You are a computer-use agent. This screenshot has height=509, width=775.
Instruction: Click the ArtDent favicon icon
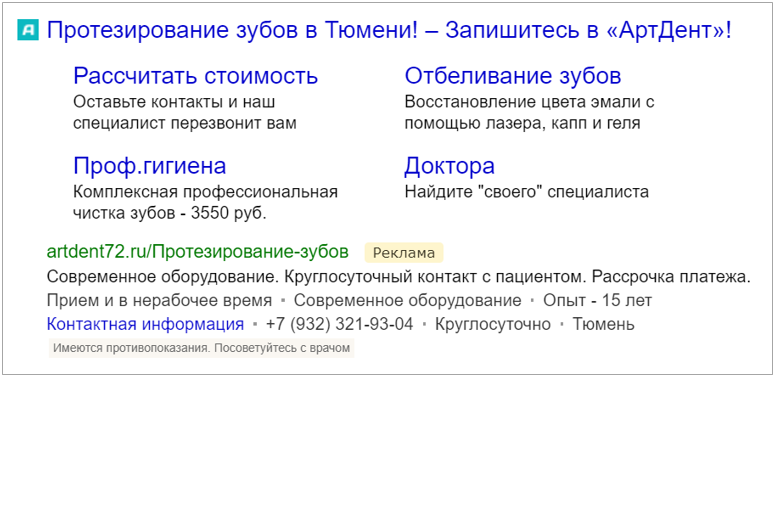click(x=28, y=30)
